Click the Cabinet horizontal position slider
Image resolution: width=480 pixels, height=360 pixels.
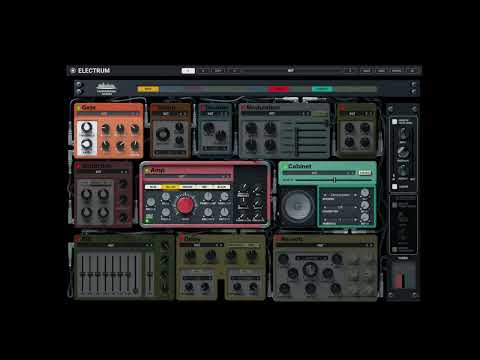click(x=334, y=180)
